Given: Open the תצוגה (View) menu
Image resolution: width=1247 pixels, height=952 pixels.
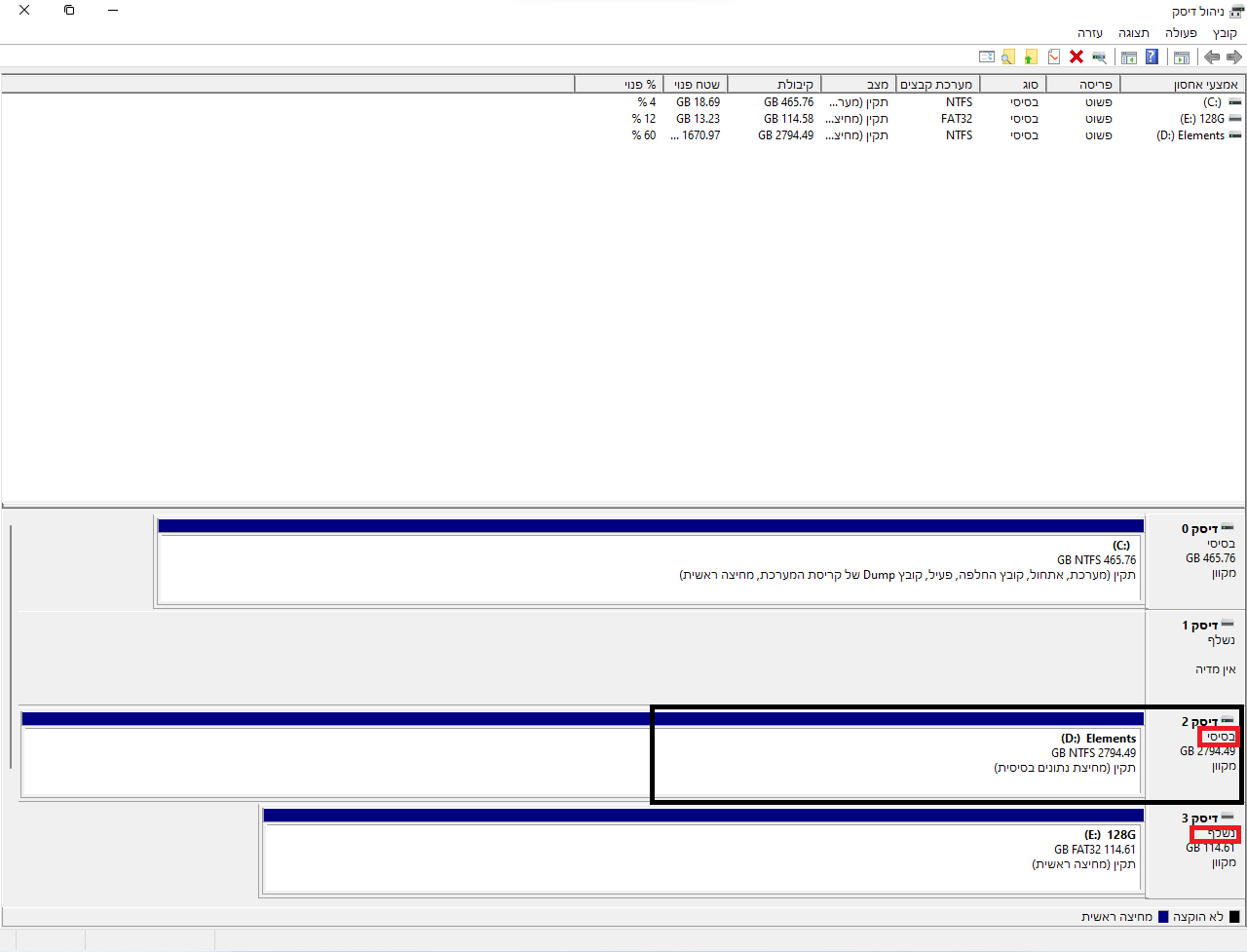Looking at the screenshot, I should click(1134, 33).
